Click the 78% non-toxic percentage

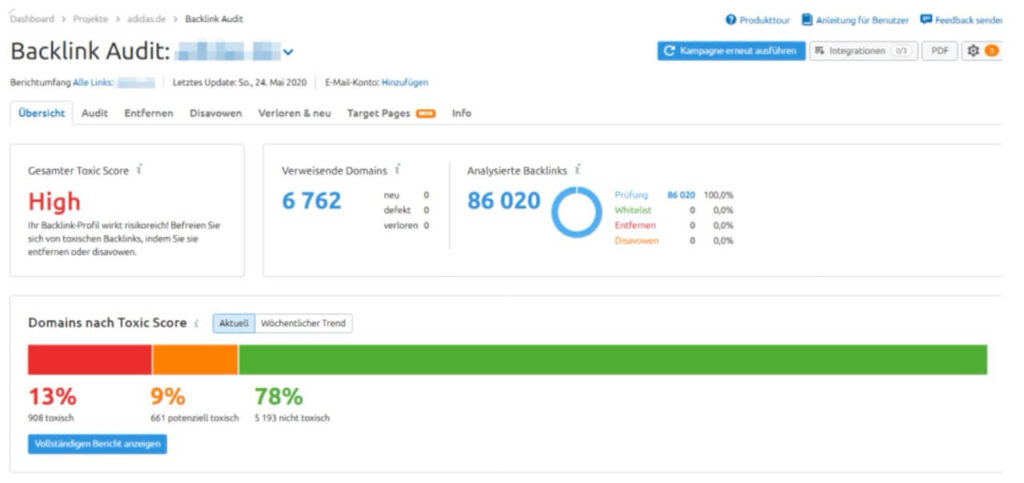click(279, 397)
